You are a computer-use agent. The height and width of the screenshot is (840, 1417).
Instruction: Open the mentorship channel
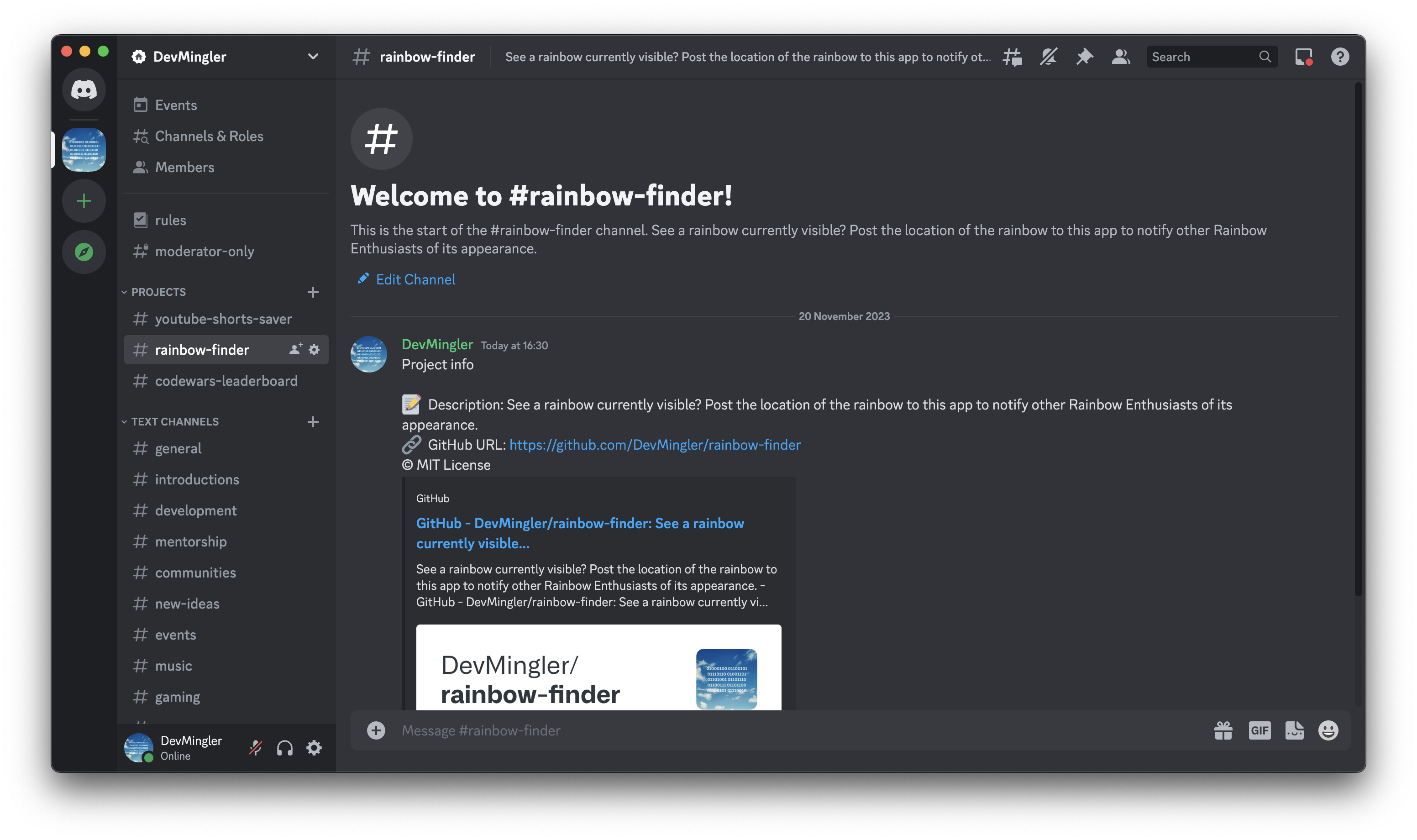point(226,542)
